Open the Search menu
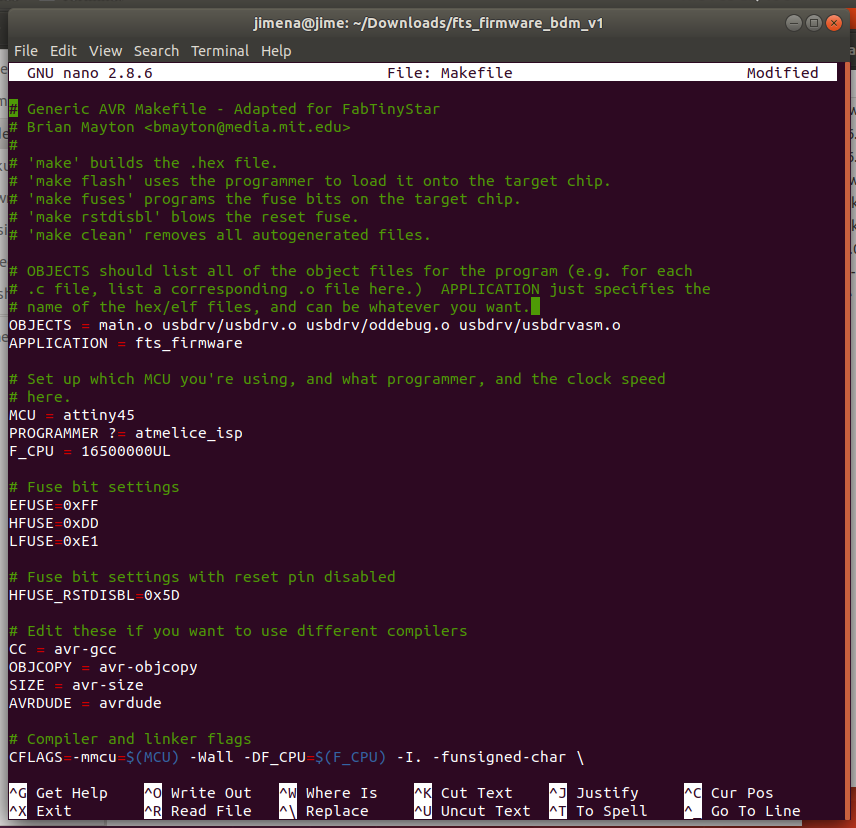This screenshot has height=828, width=856. tap(156, 51)
